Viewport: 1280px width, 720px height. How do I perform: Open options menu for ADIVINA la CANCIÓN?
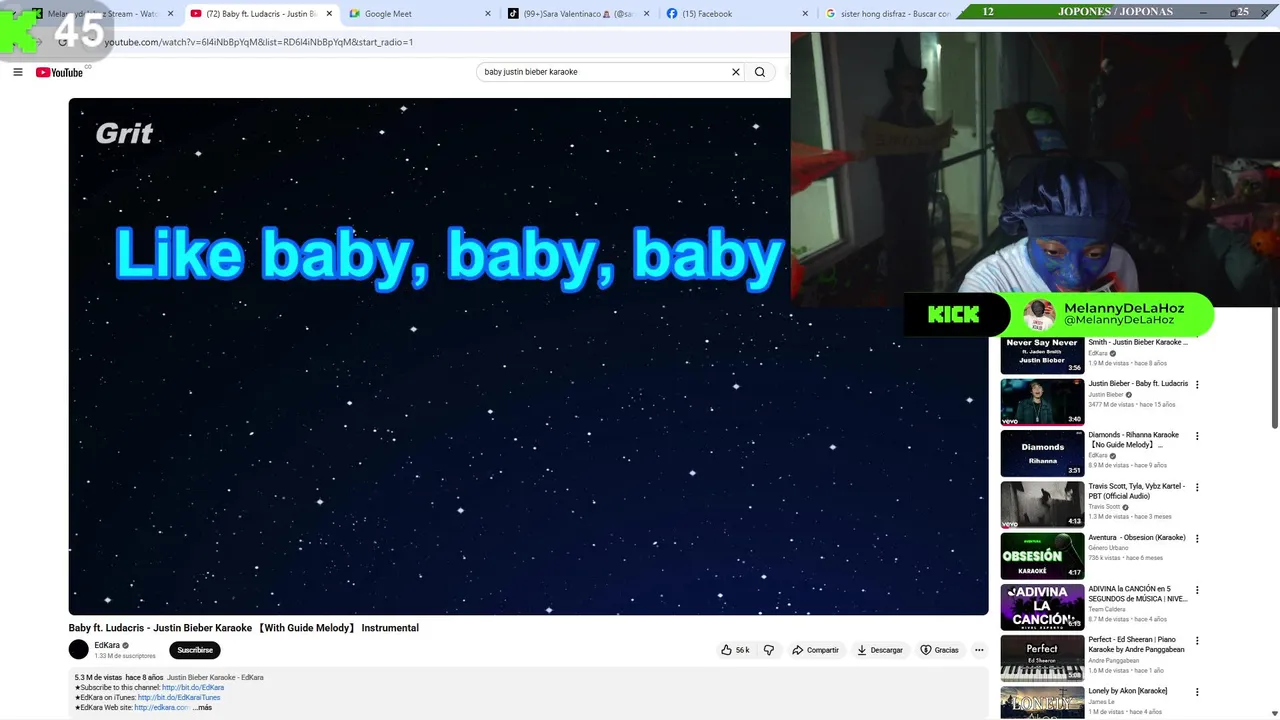1197,590
